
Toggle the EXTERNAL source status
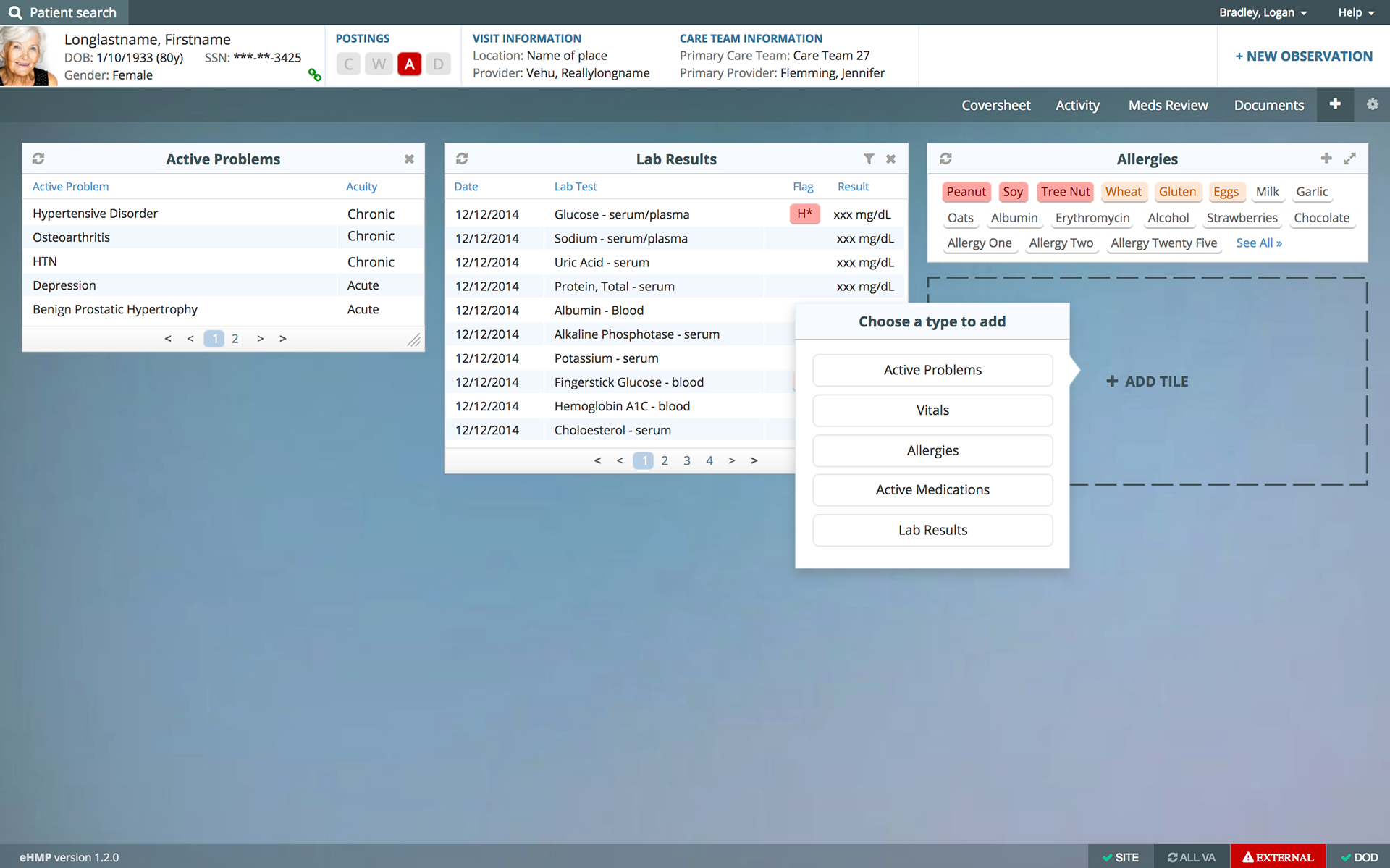click(1278, 857)
